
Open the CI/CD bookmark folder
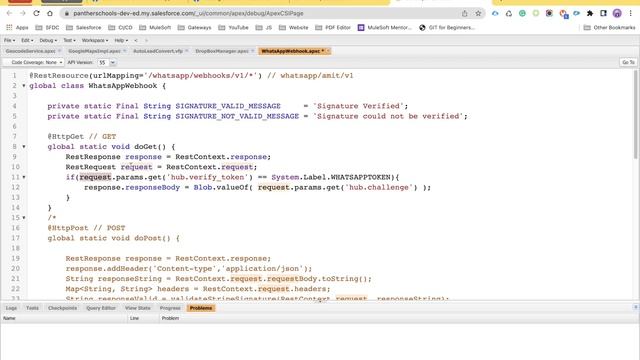tap(120, 28)
